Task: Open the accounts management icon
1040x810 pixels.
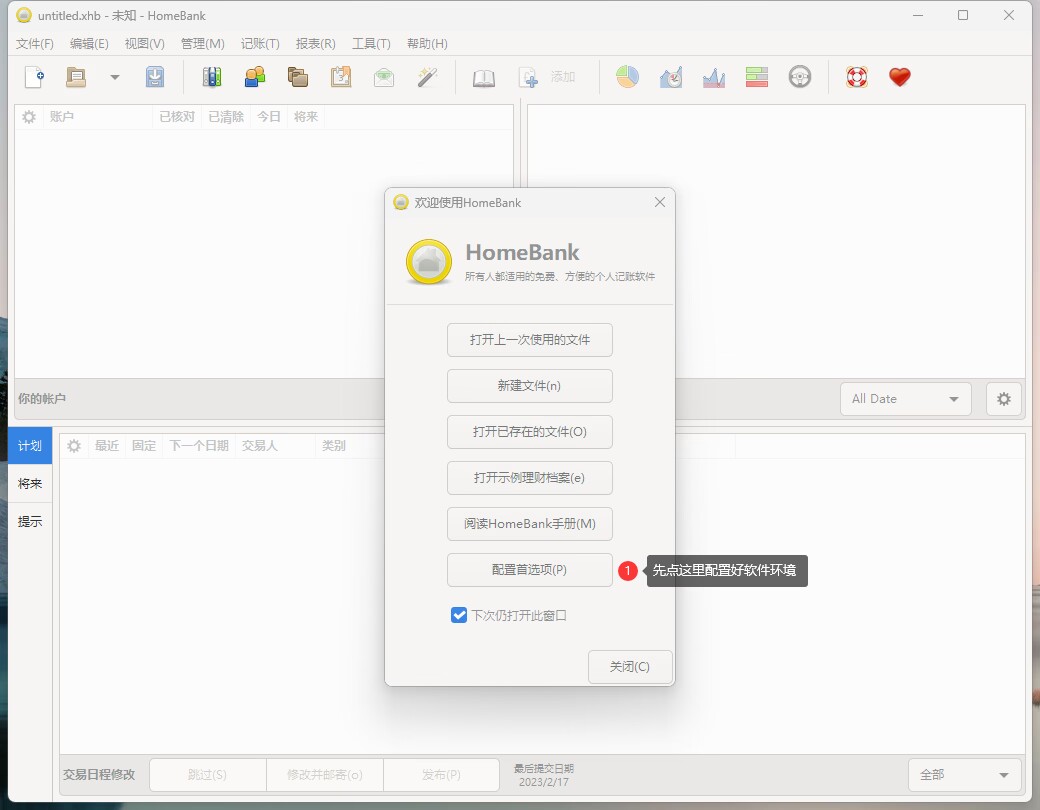Action: pos(212,77)
